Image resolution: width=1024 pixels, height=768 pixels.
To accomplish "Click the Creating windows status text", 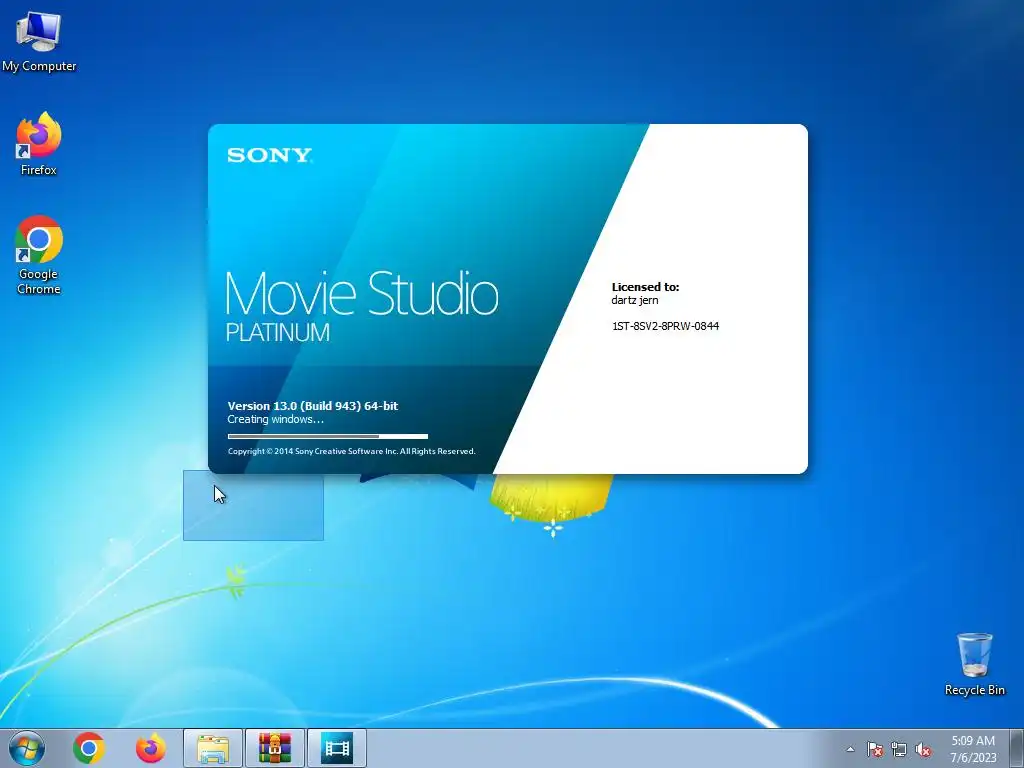I will point(276,419).
